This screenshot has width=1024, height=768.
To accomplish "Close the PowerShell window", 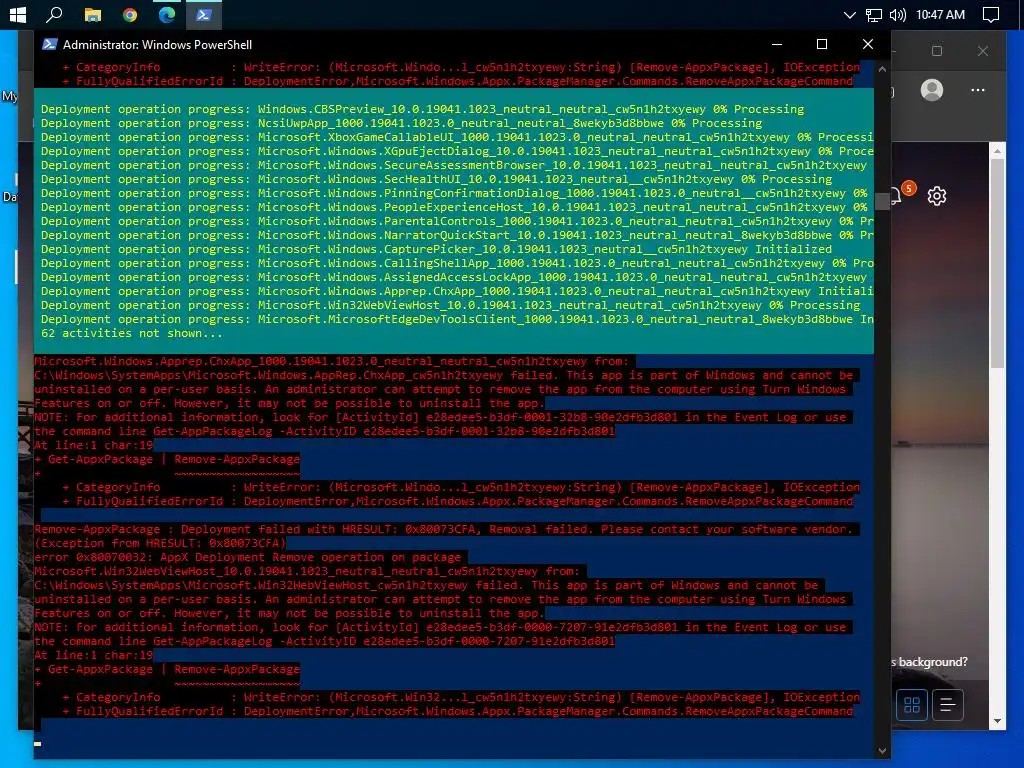I will 868,44.
